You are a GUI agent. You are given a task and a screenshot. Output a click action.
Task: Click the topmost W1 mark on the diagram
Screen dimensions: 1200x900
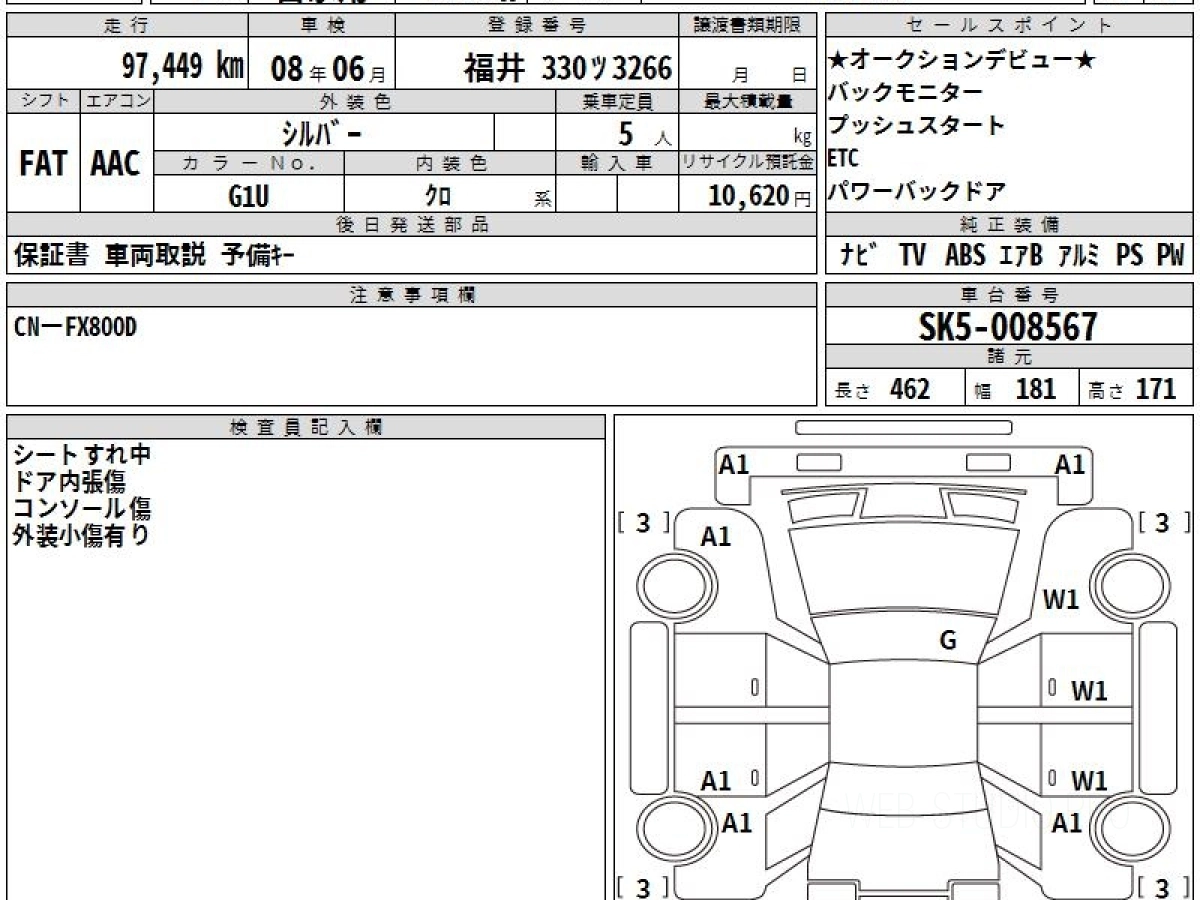1061,600
